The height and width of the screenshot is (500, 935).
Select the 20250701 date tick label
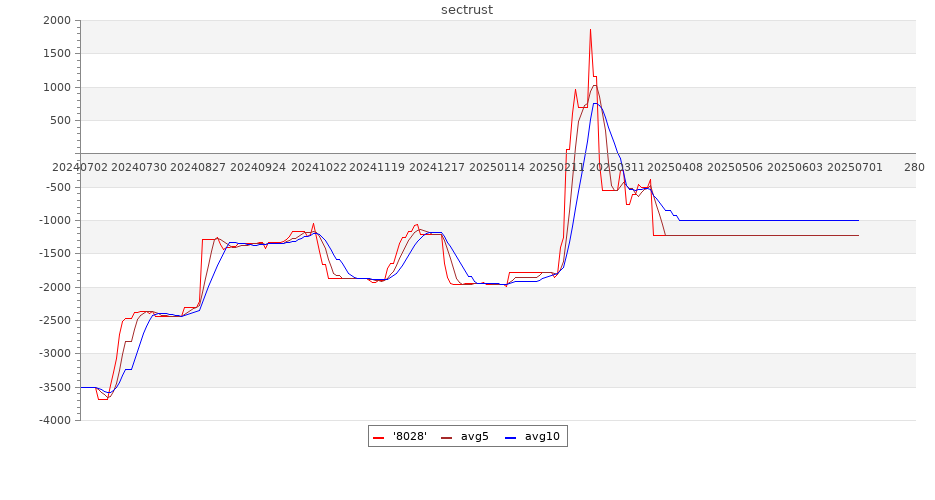pyautogui.click(x=855, y=167)
